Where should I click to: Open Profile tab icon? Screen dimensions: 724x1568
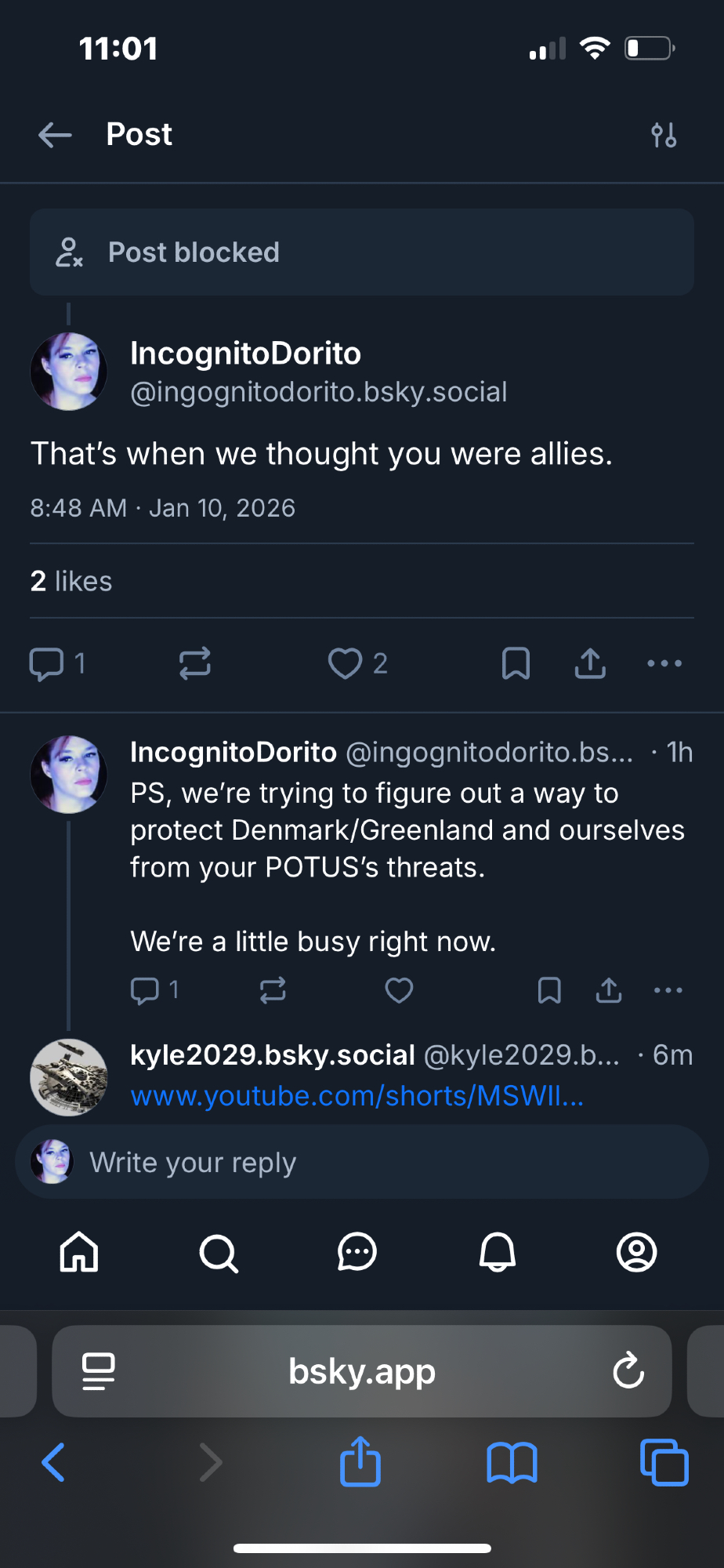(636, 1252)
